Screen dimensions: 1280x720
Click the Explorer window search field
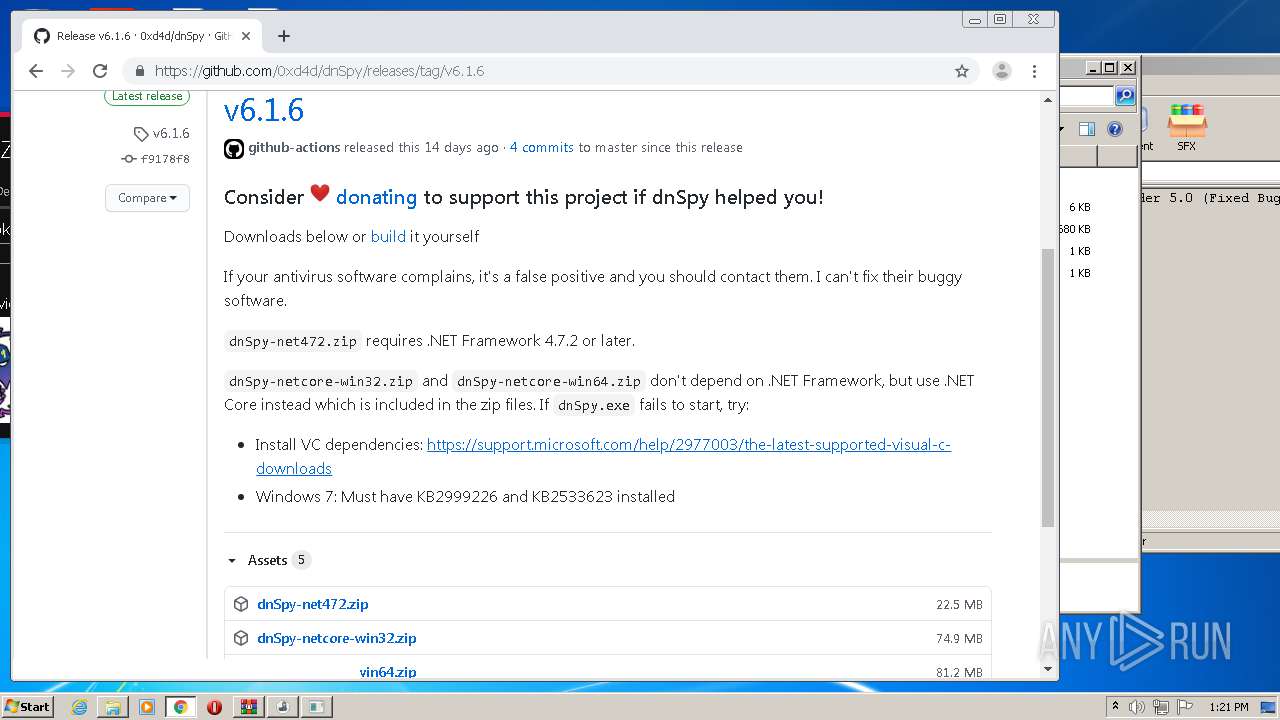1087,96
